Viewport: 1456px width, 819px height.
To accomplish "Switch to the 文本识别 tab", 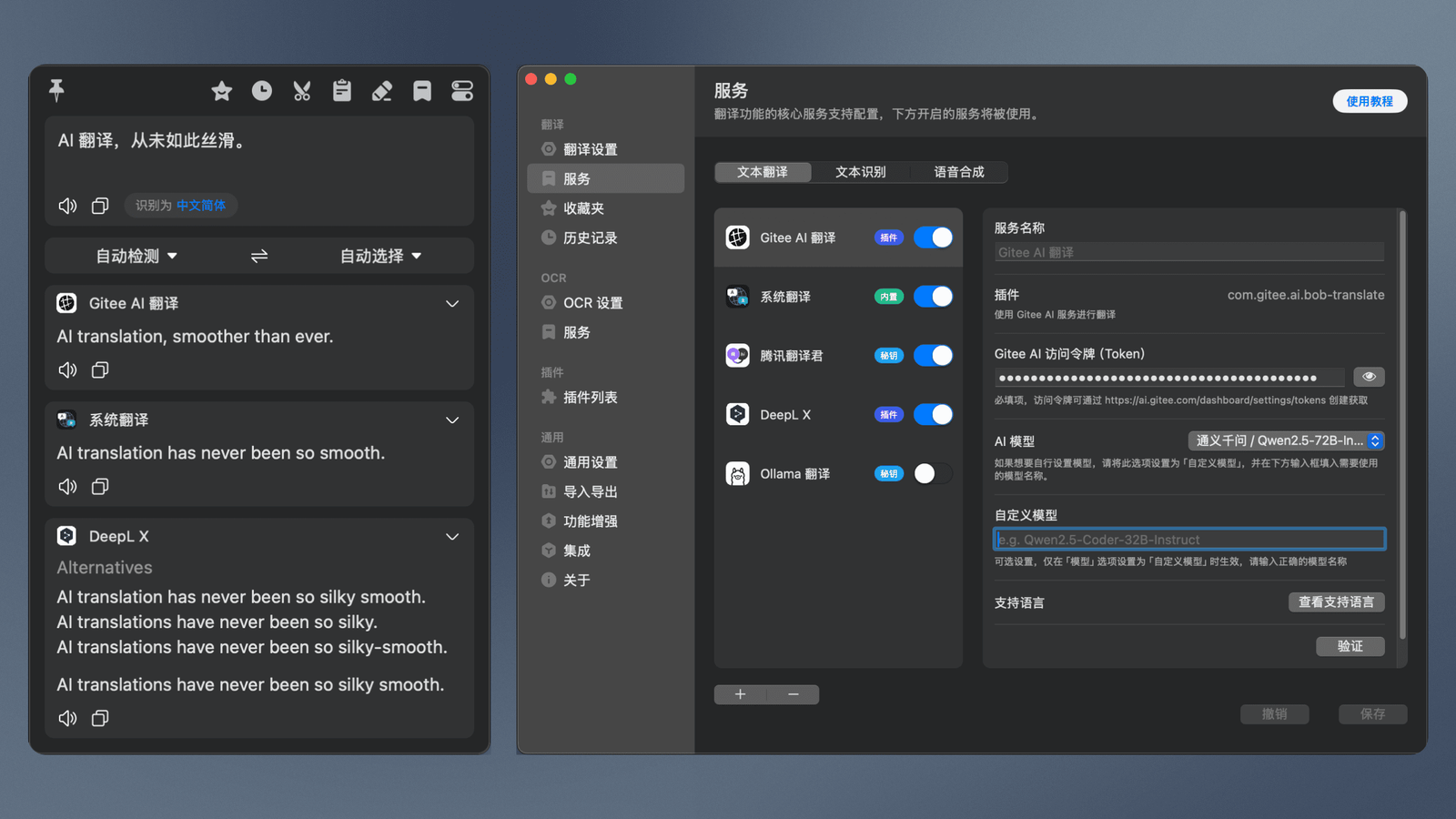I will tap(860, 172).
